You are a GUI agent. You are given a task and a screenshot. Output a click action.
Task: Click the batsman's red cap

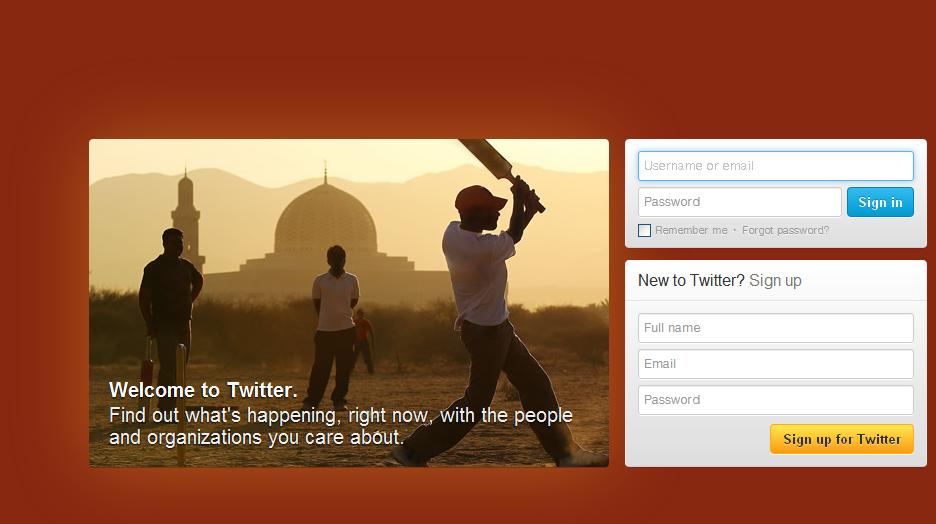tap(479, 198)
